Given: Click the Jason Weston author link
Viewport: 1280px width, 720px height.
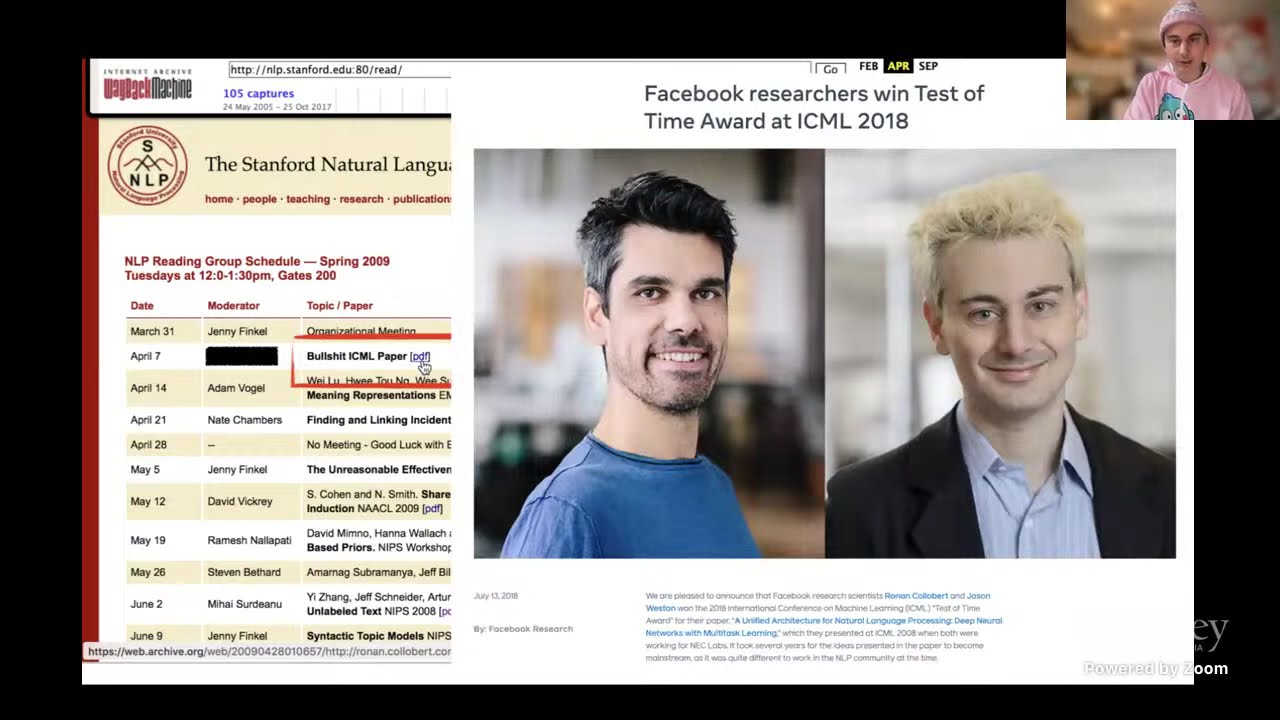Looking at the screenshot, I should pyautogui.click(x=978, y=596).
